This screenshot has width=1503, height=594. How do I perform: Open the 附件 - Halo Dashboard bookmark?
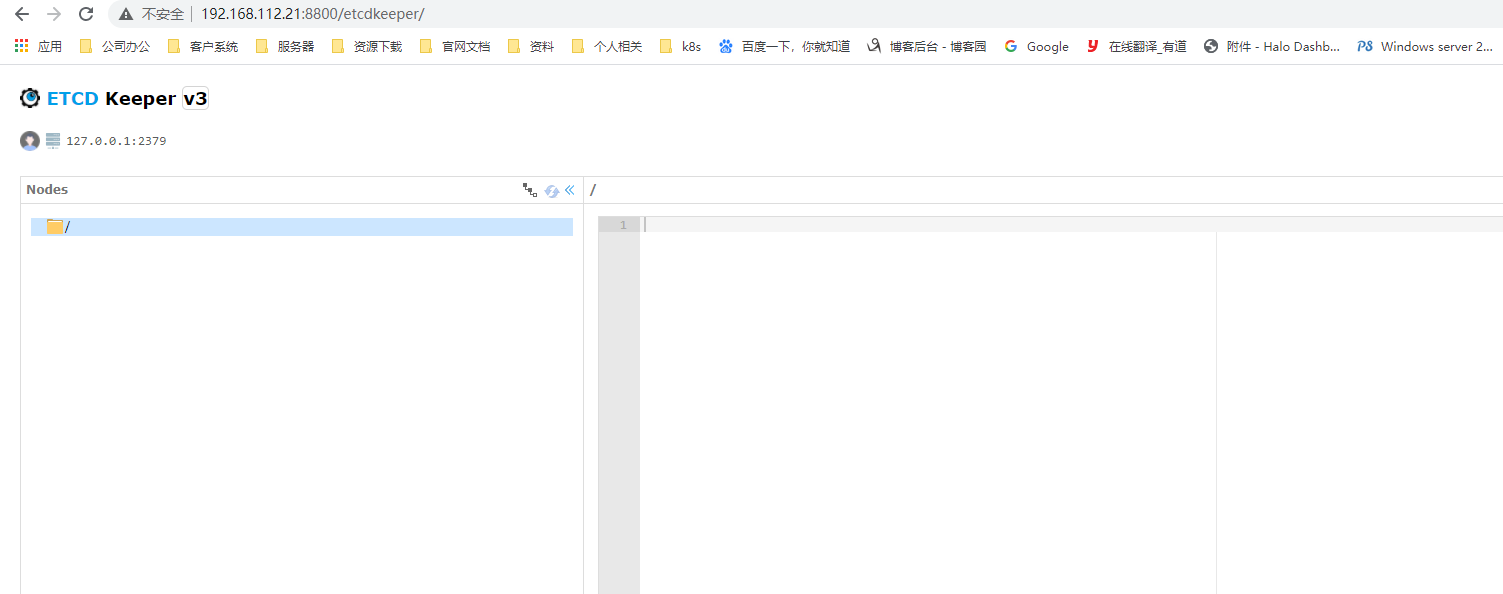1272,46
